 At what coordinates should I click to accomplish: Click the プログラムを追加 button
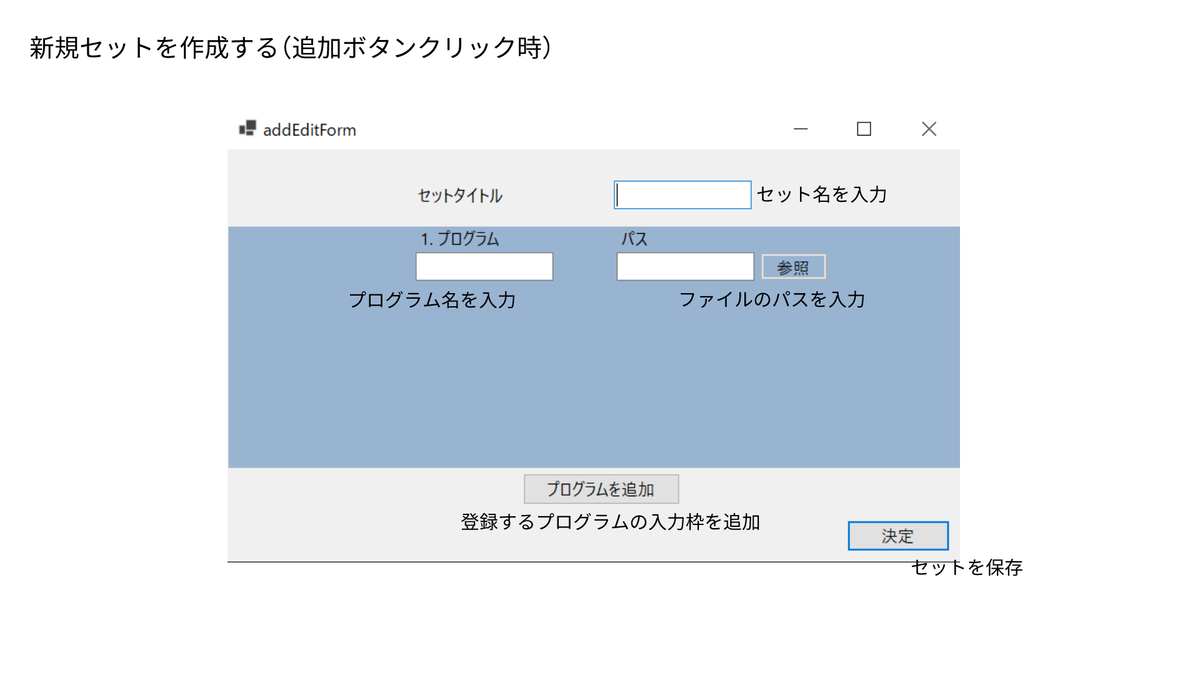click(x=600, y=488)
